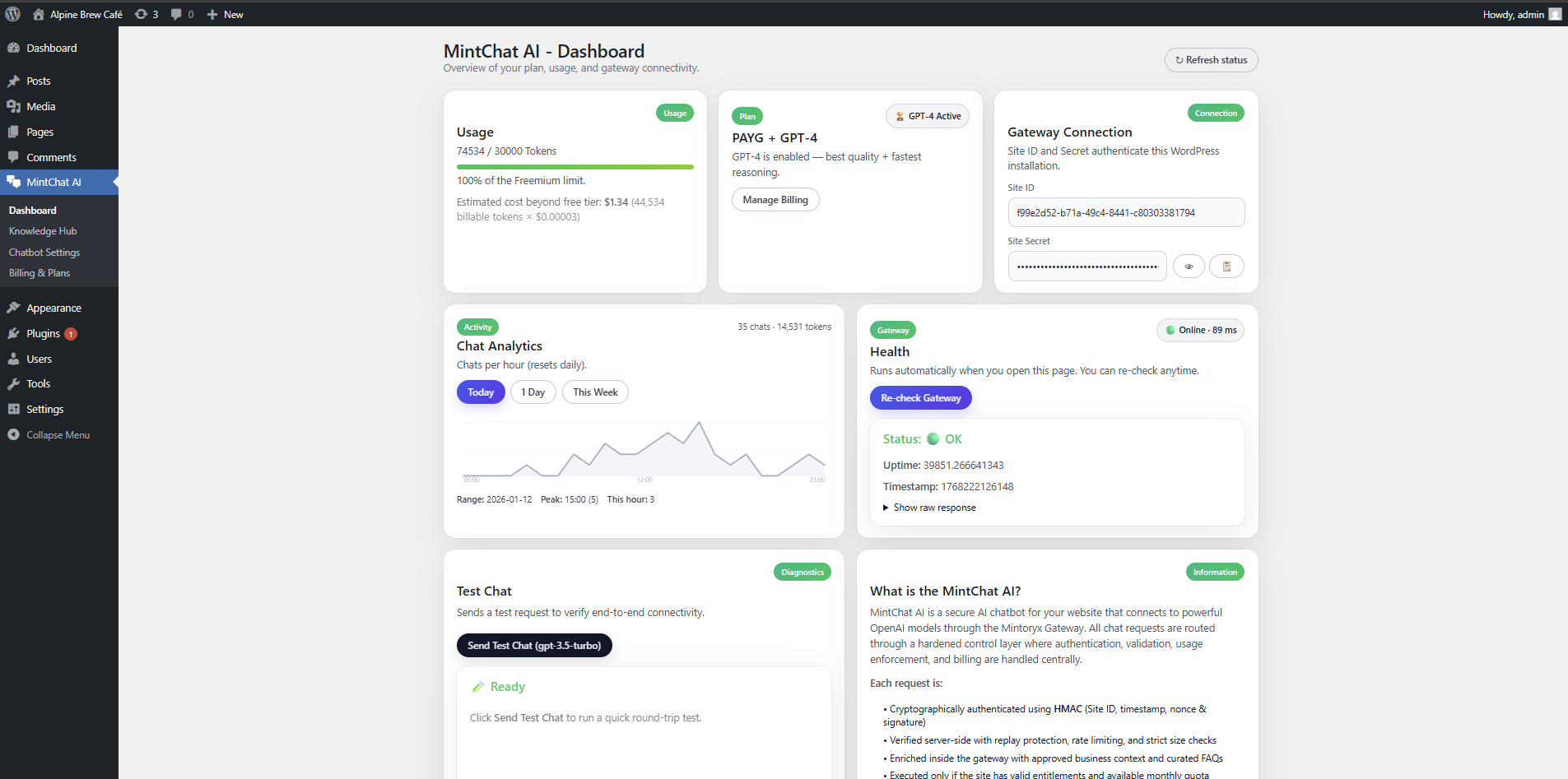Open the WordPress logo menu
Viewport: 1568px width, 779px height.
(x=12, y=13)
